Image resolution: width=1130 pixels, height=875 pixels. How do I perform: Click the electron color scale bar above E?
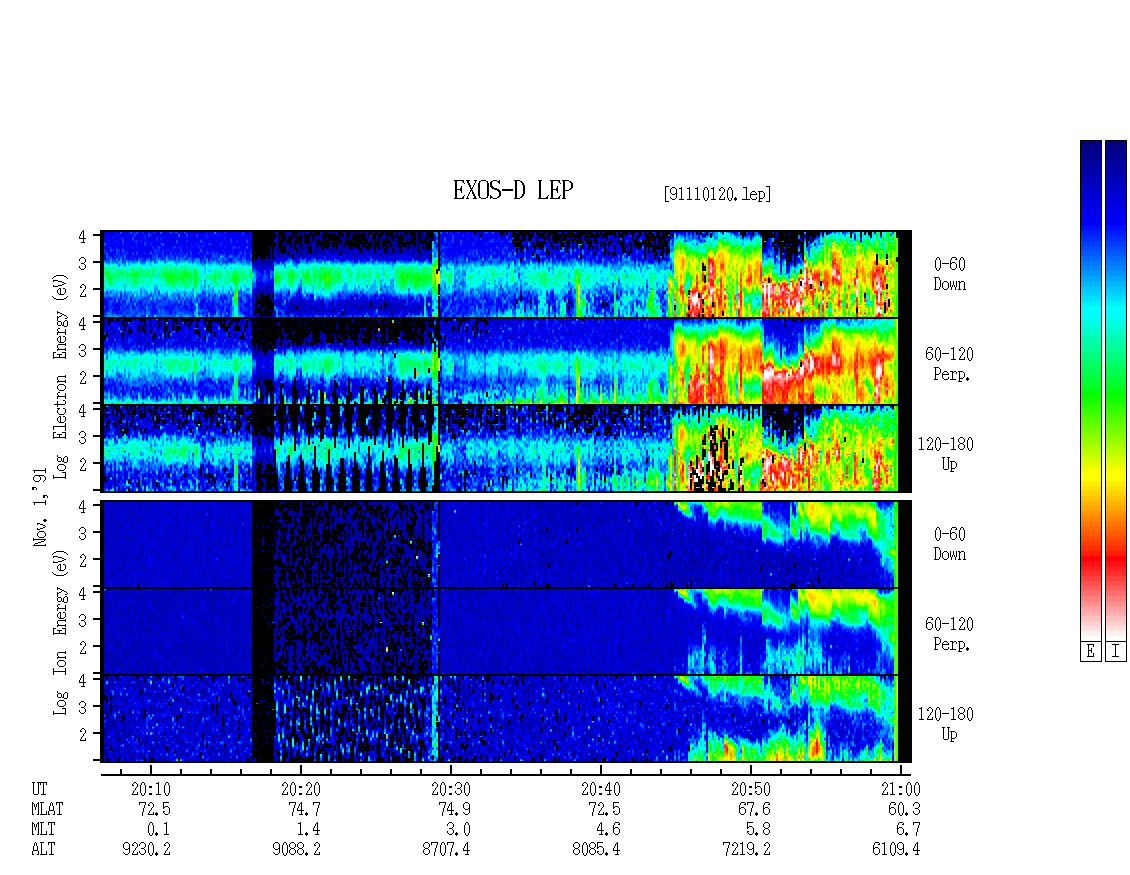(x=1090, y=390)
